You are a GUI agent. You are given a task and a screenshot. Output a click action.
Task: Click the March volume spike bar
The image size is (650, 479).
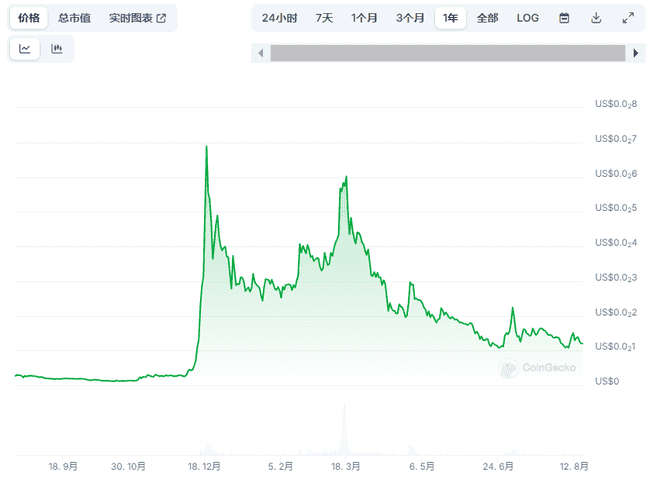[x=344, y=429]
